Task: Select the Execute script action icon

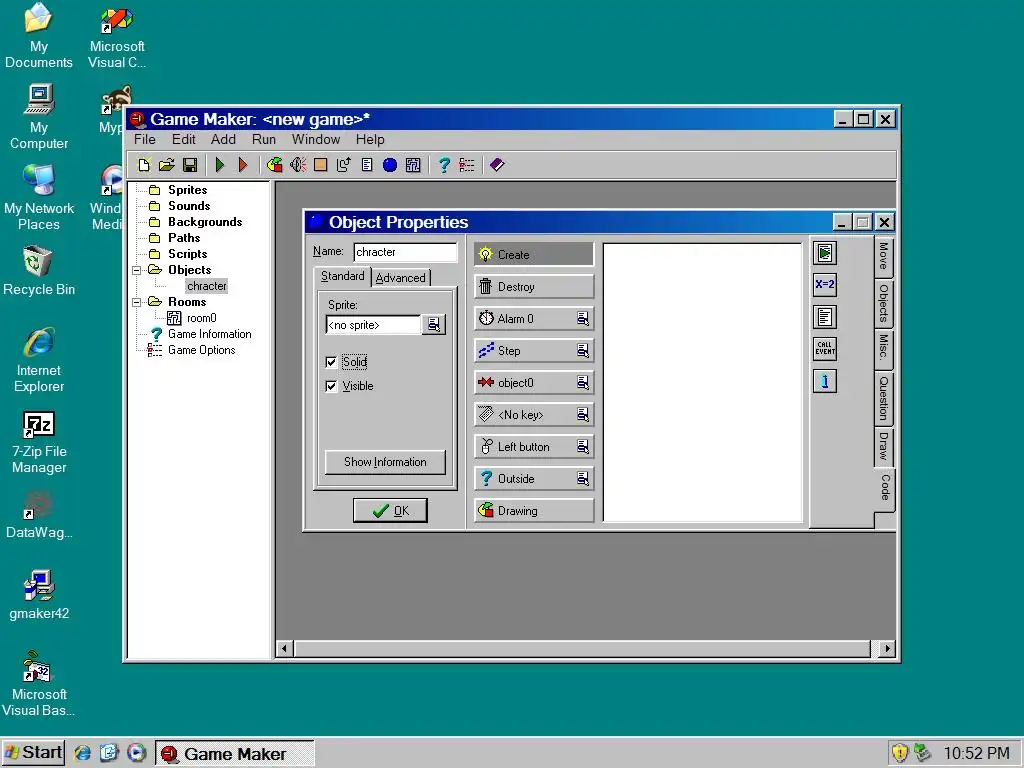Action: point(825,253)
